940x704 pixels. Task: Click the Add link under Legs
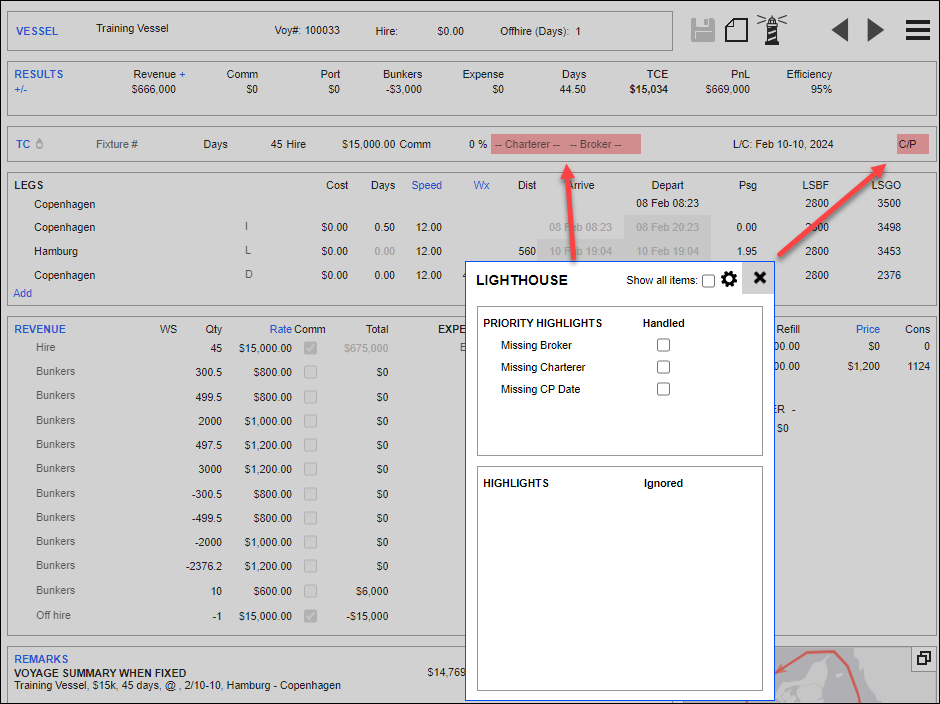(22, 293)
